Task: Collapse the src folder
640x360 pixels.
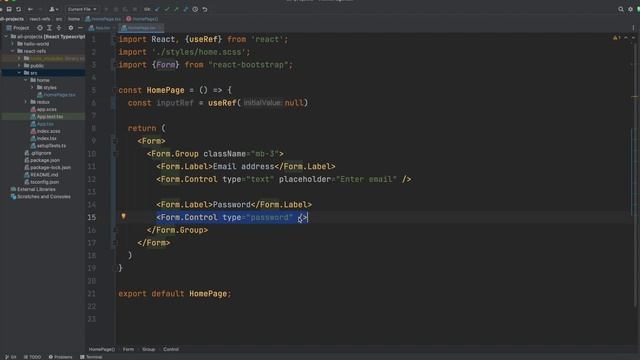Action: 19,73
